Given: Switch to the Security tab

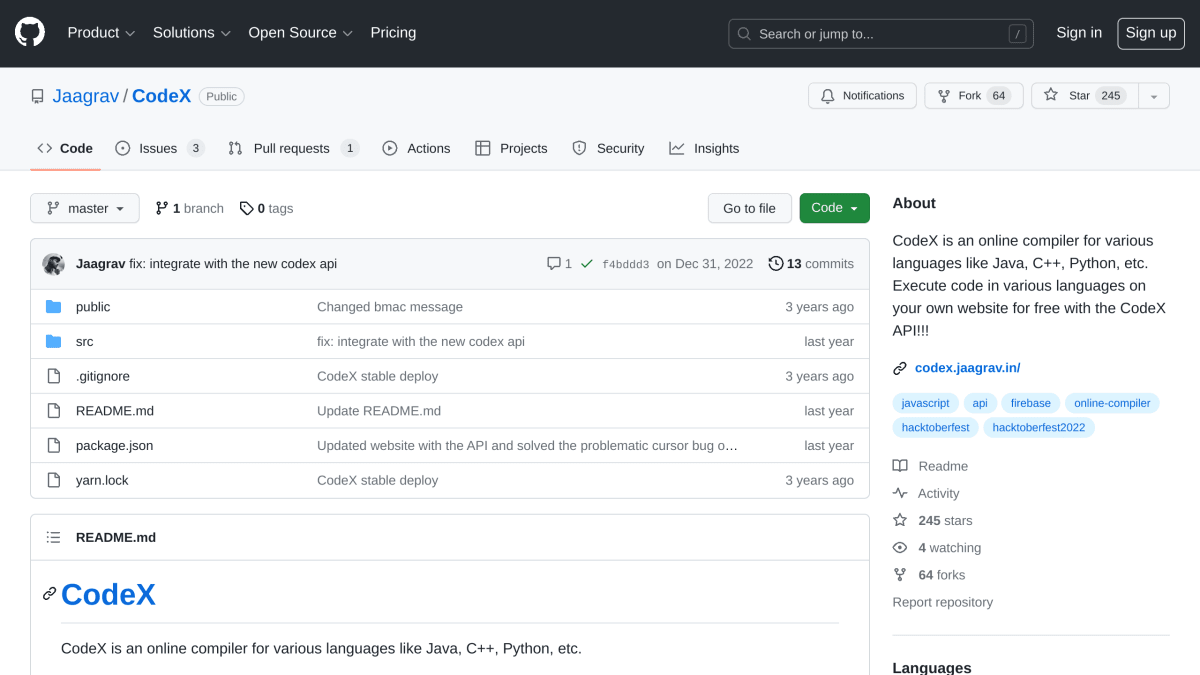Looking at the screenshot, I should tap(608, 148).
